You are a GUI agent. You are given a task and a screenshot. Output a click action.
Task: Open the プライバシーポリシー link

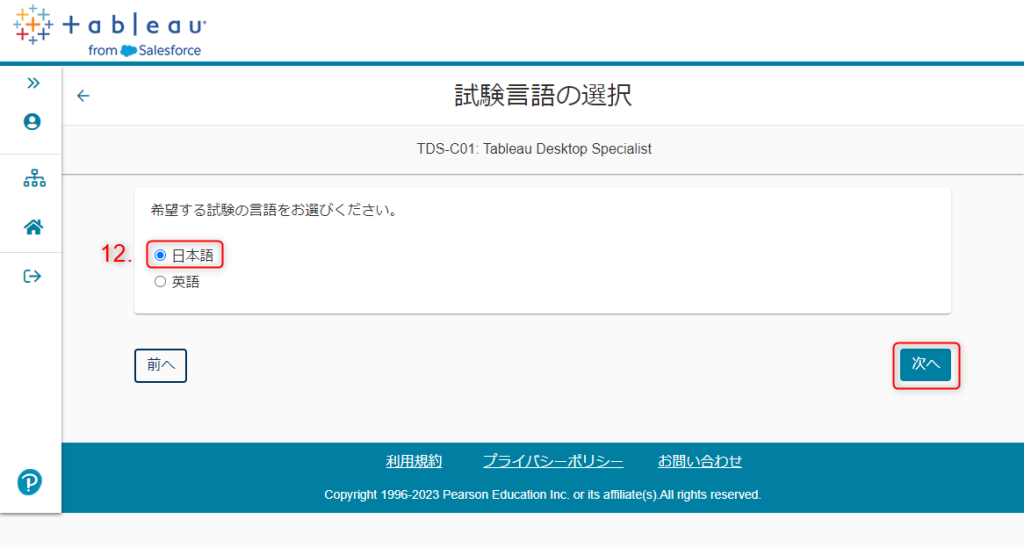[x=553, y=461]
